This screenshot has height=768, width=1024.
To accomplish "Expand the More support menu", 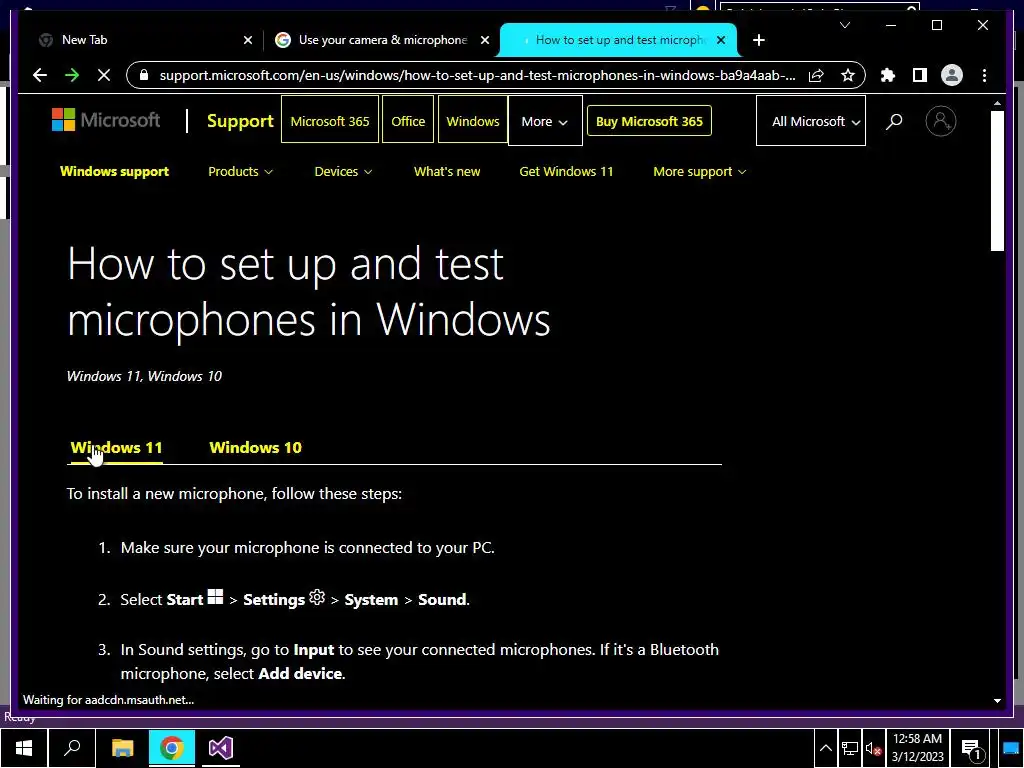I will click(x=699, y=172).
